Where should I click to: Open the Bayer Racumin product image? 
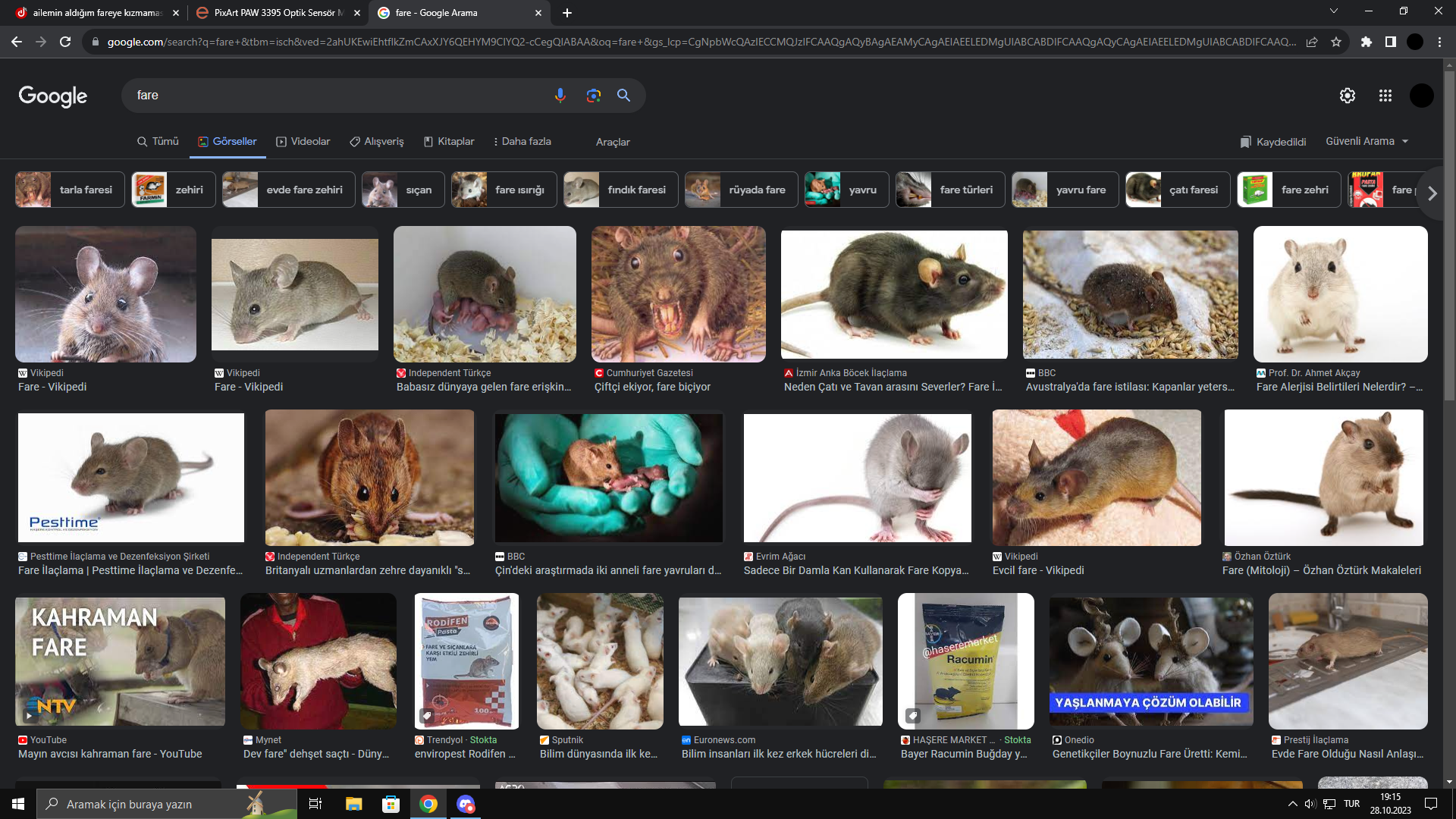pos(965,661)
